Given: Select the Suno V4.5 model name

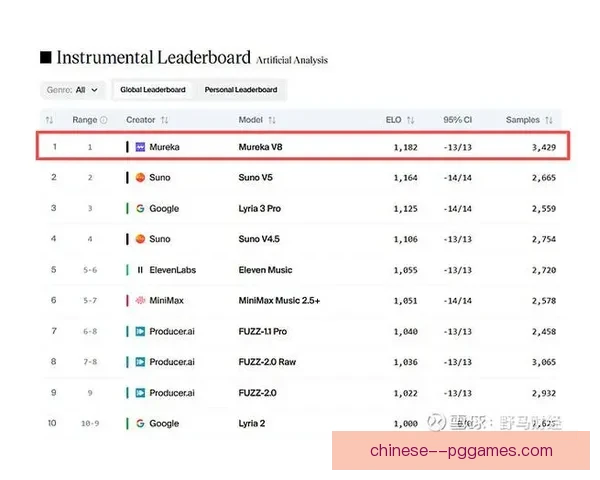Looking at the screenshot, I should [259, 239].
